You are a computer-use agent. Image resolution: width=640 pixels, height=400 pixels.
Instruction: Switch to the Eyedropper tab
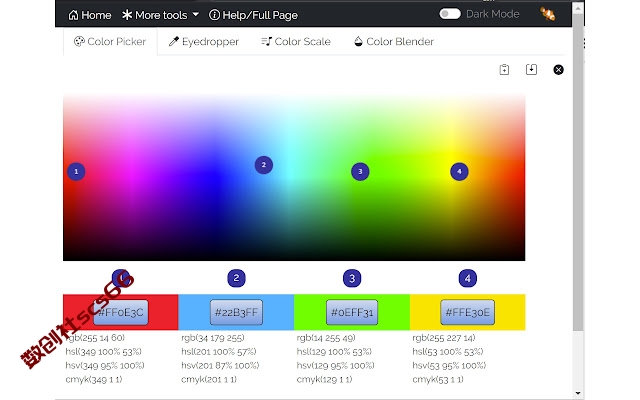tap(204, 41)
